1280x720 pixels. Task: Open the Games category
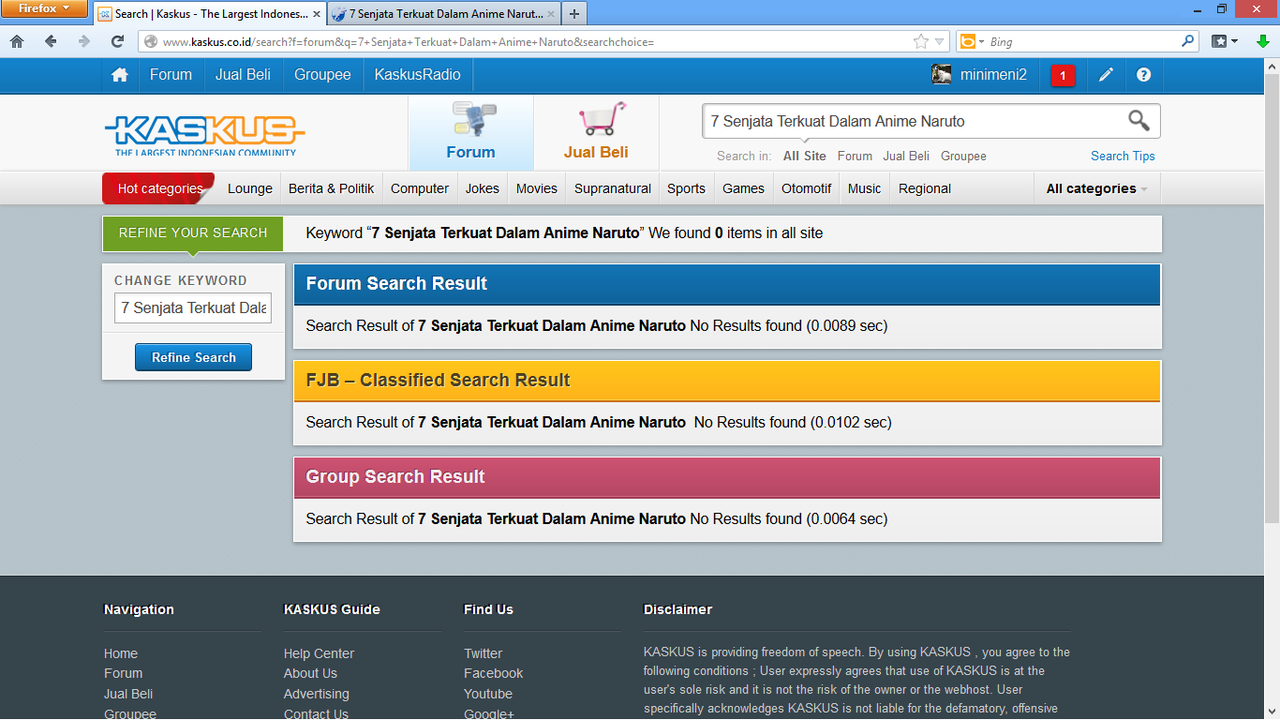(x=744, y=189)
